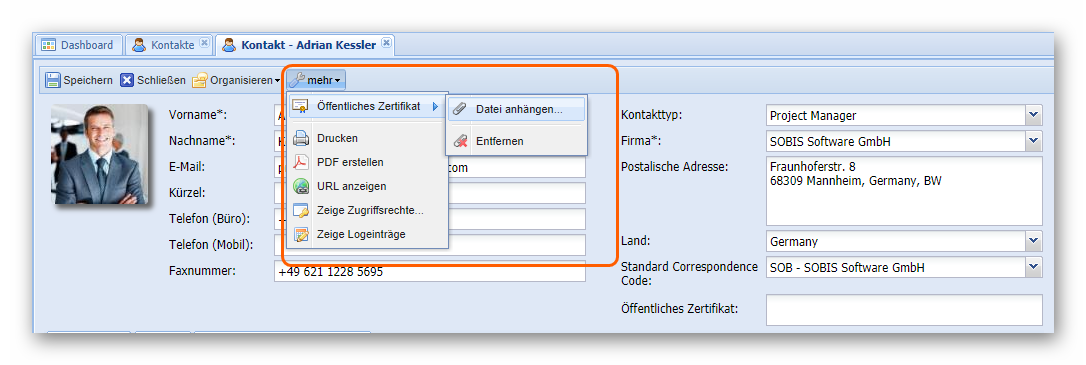Click the Datei anhängen paperclip icon
Image resolution: width=1086 pixels, height=365 pixels.
click(x=460, y=109)
